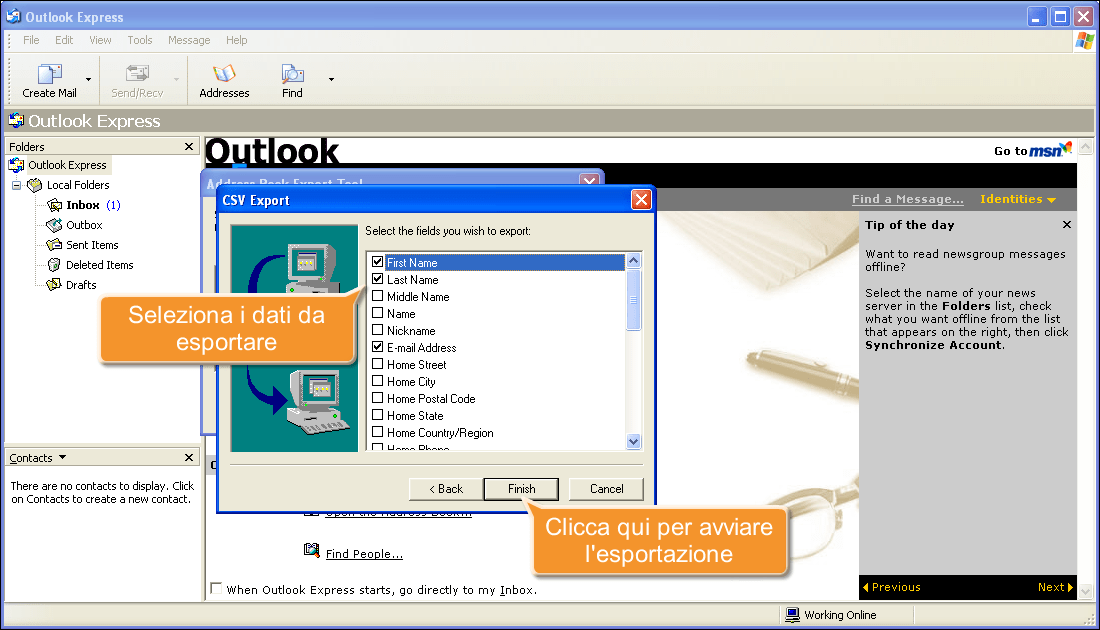Click the Send/Recv dropdown arrow
1100x630 pixels.
point(176,79)
